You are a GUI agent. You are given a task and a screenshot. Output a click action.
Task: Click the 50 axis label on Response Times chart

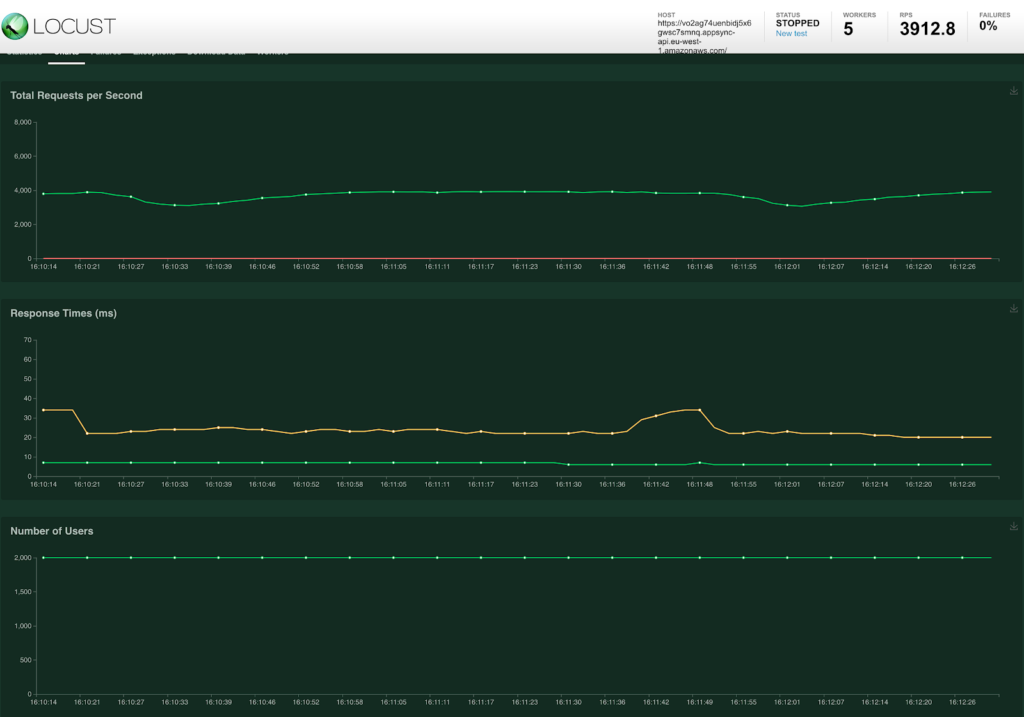[x=27, y=379]
